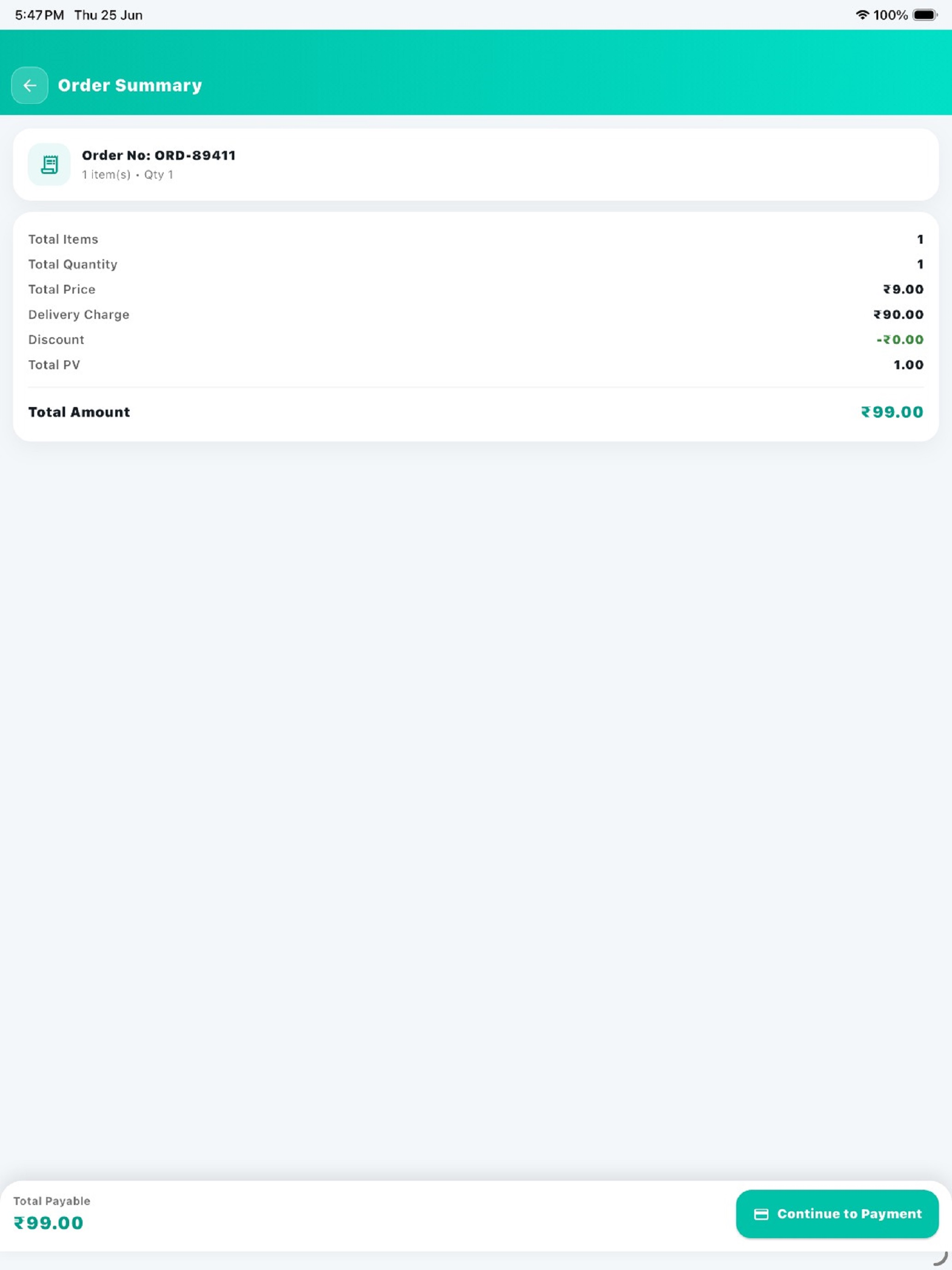
Task: Click Continue to Payment button
Action: click(837, 1214)
